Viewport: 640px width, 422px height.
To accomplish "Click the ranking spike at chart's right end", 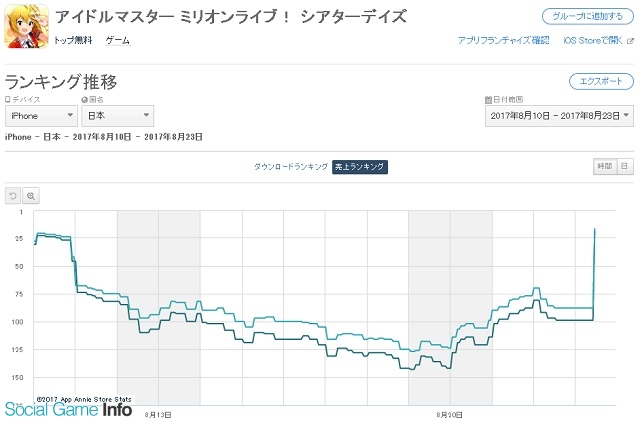I will pyautogui.click(x=595, y=230).
